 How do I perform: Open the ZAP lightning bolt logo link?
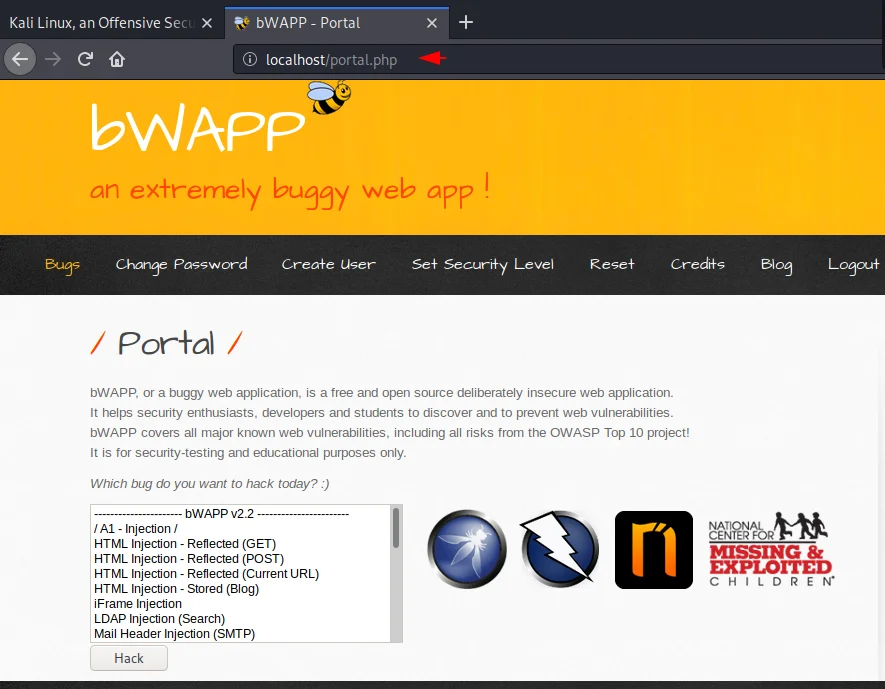coord(559,549)
